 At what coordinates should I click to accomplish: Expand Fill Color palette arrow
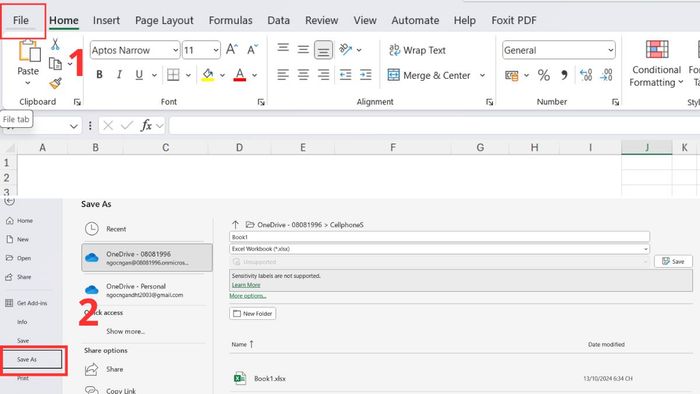pos(222,75)
